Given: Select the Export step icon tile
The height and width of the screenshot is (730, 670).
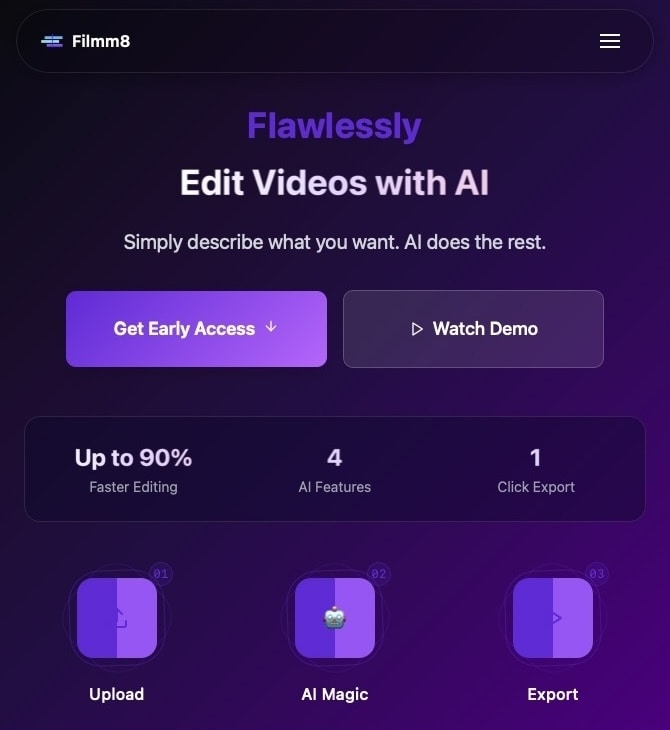Looking at the screenshot, I should click(x=553, y=618).
